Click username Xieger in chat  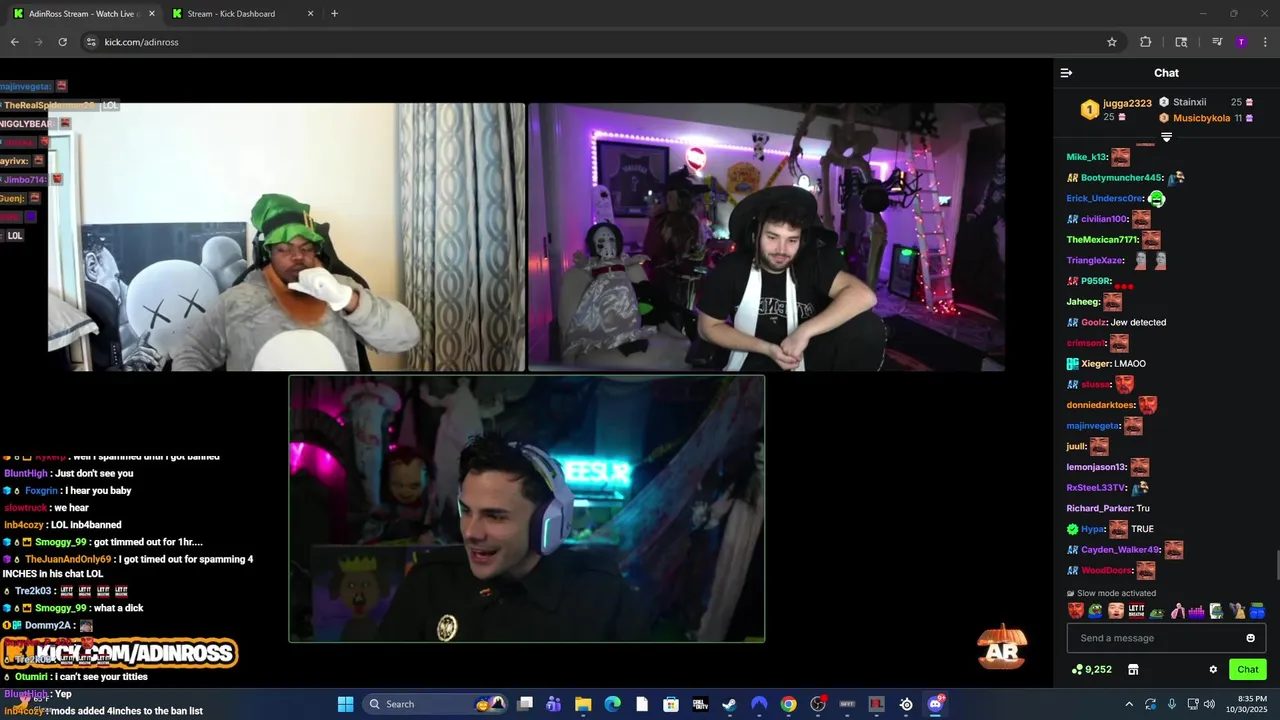click(x=1095, y=364)
